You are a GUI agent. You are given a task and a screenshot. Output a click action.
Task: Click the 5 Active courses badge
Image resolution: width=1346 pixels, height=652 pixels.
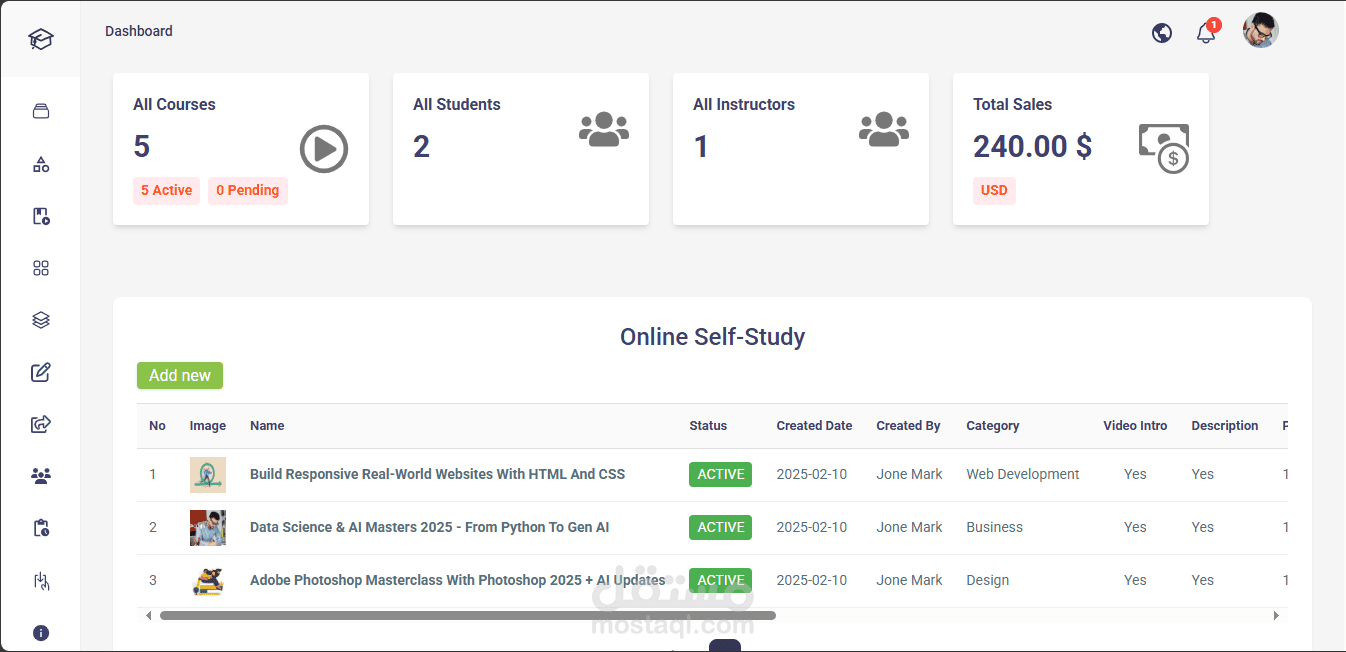[166, 191]
